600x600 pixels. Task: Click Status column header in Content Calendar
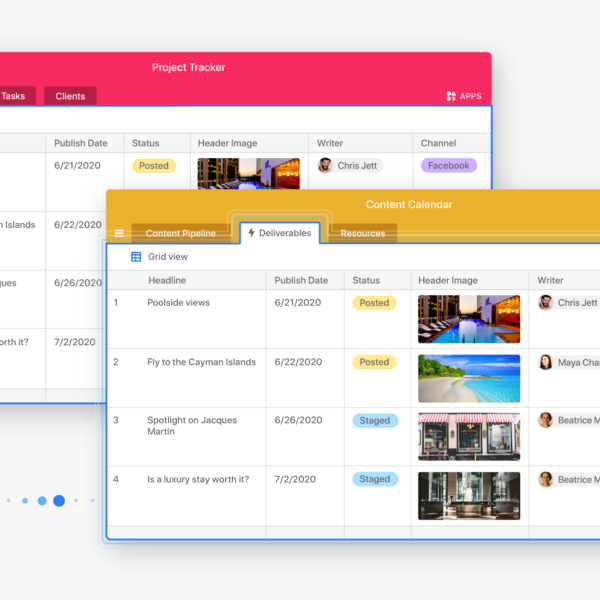point(366,280)
